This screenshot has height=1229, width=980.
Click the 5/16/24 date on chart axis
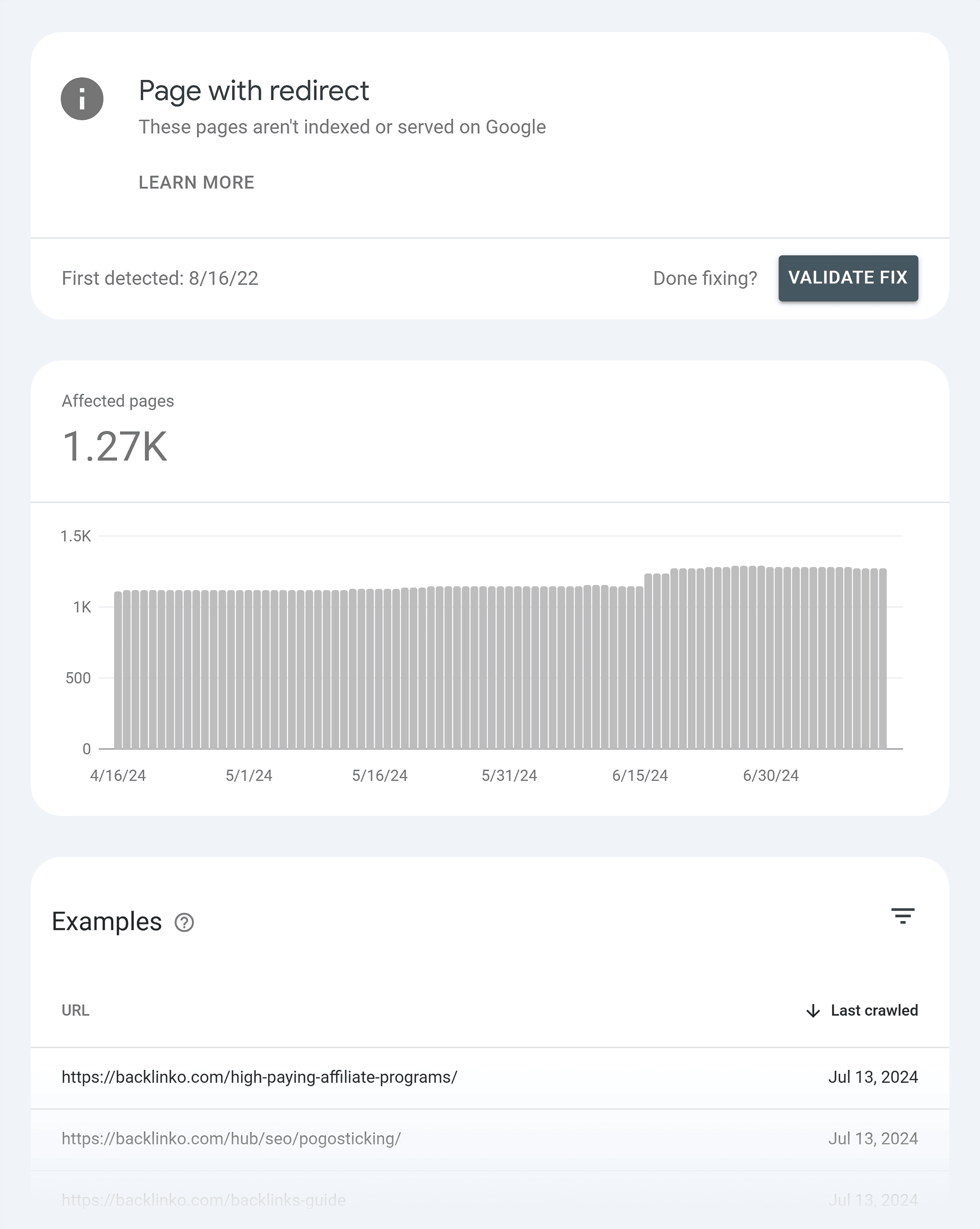point(380,775)
